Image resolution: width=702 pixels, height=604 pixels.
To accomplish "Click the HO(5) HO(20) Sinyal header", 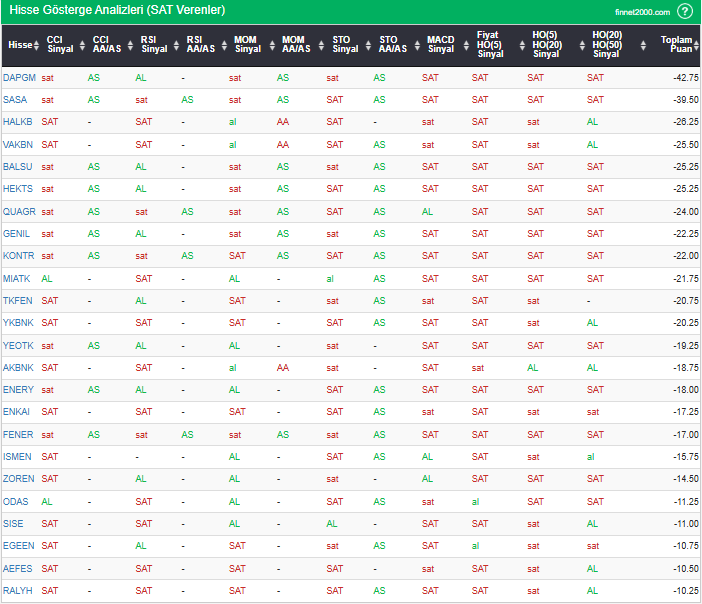I will point(546,44).
